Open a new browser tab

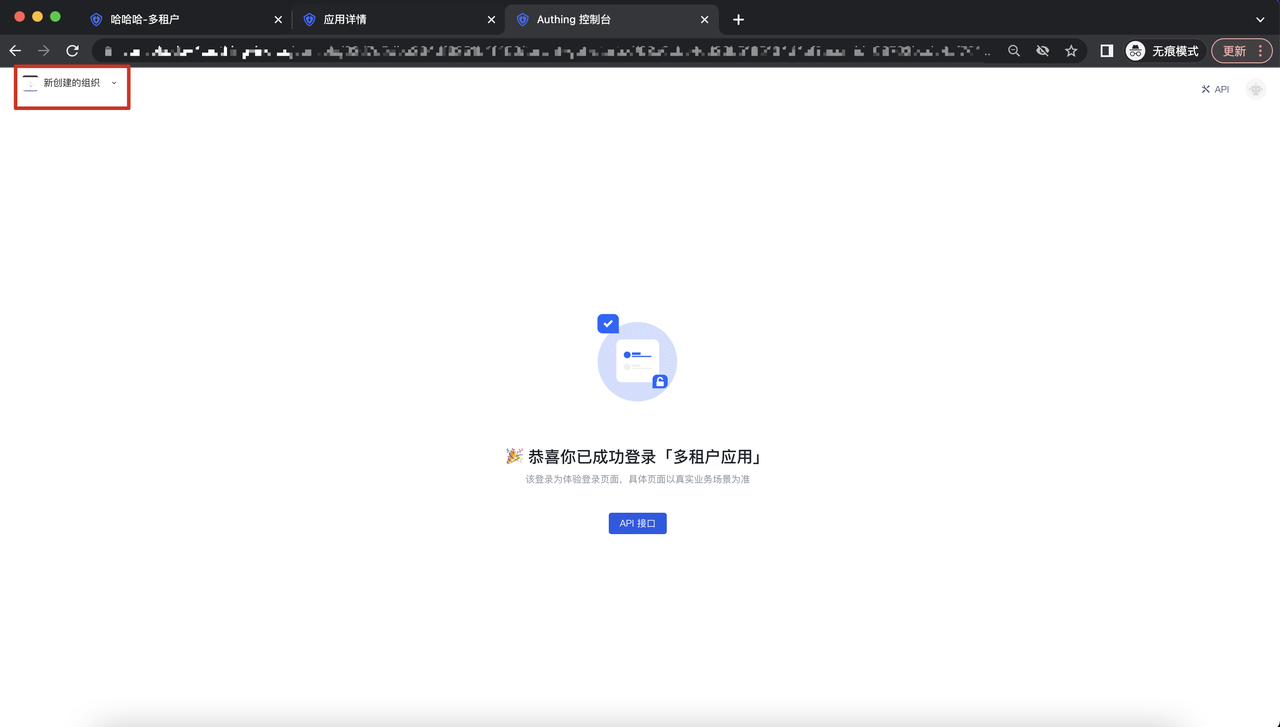pyautogui.click(x=738, y=20)
